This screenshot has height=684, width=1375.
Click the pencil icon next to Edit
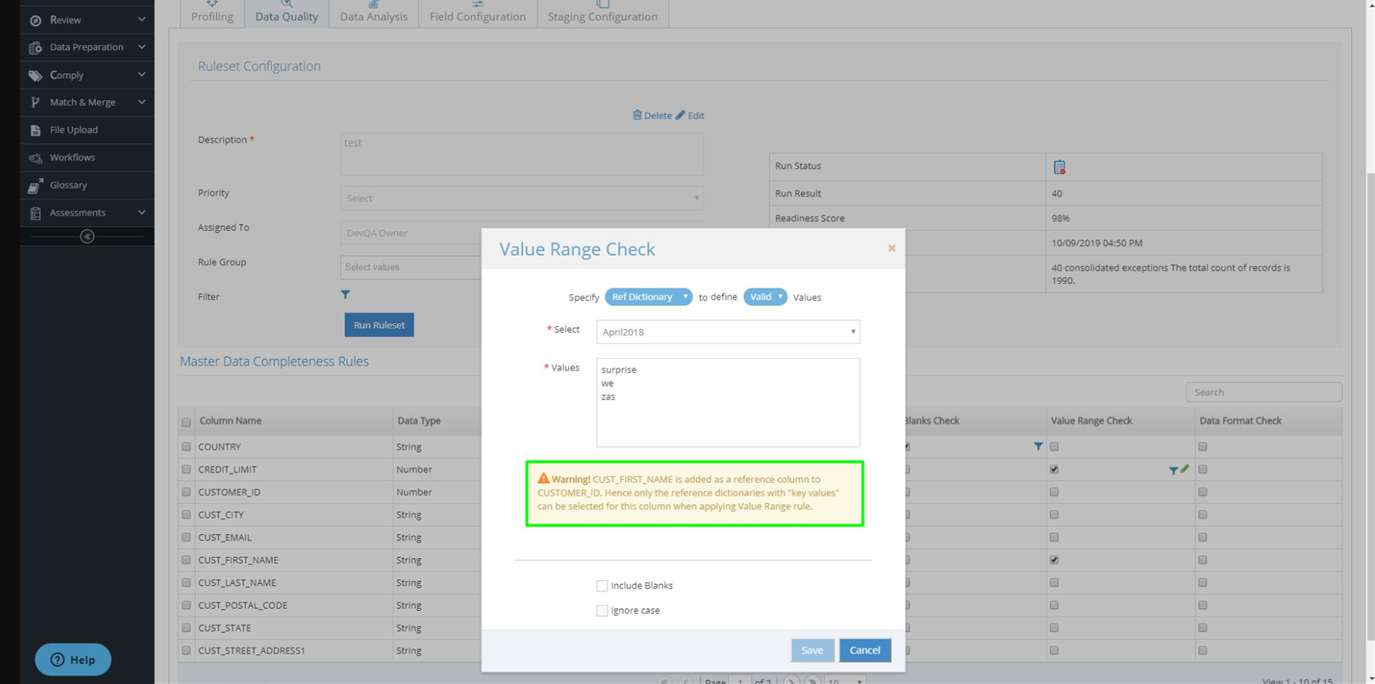point(680,115)
